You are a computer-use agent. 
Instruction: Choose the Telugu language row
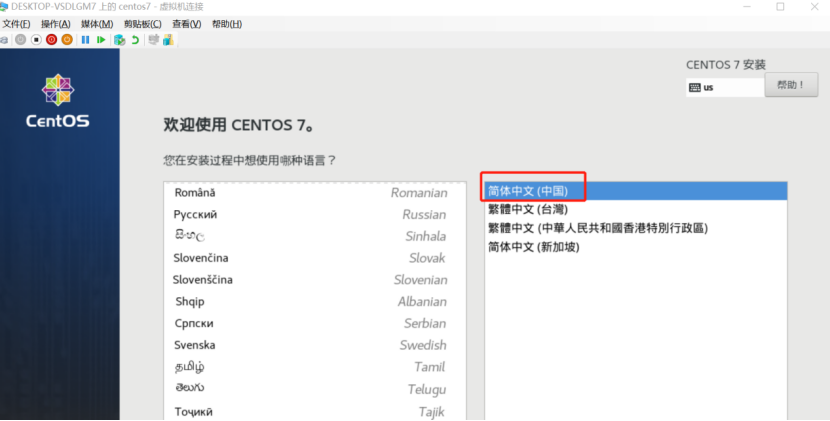point(315,389)
